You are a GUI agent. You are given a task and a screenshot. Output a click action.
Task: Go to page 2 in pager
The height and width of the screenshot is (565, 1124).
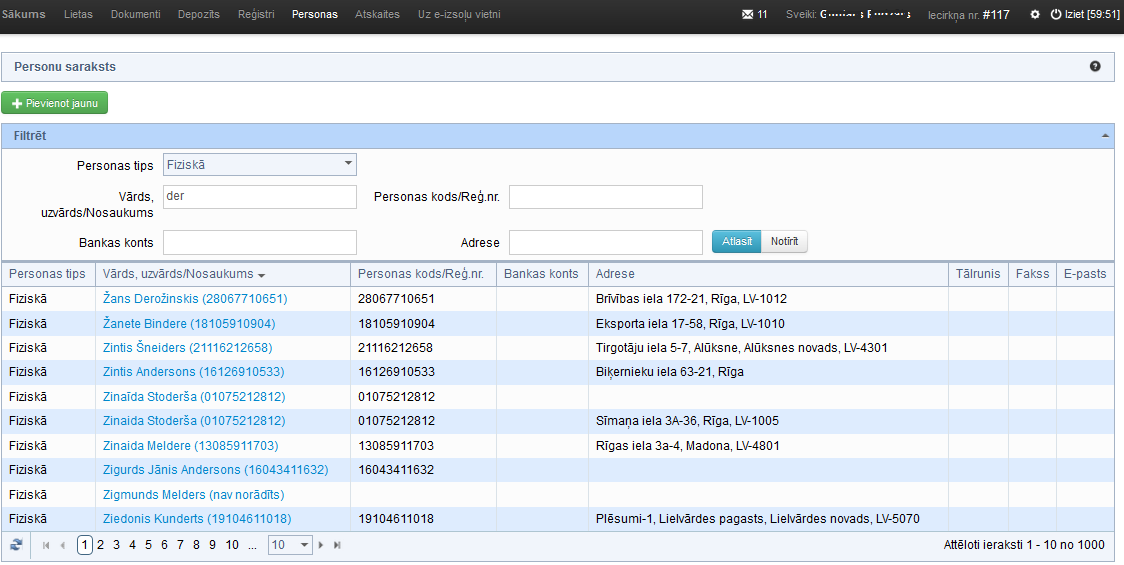point(100,545)
